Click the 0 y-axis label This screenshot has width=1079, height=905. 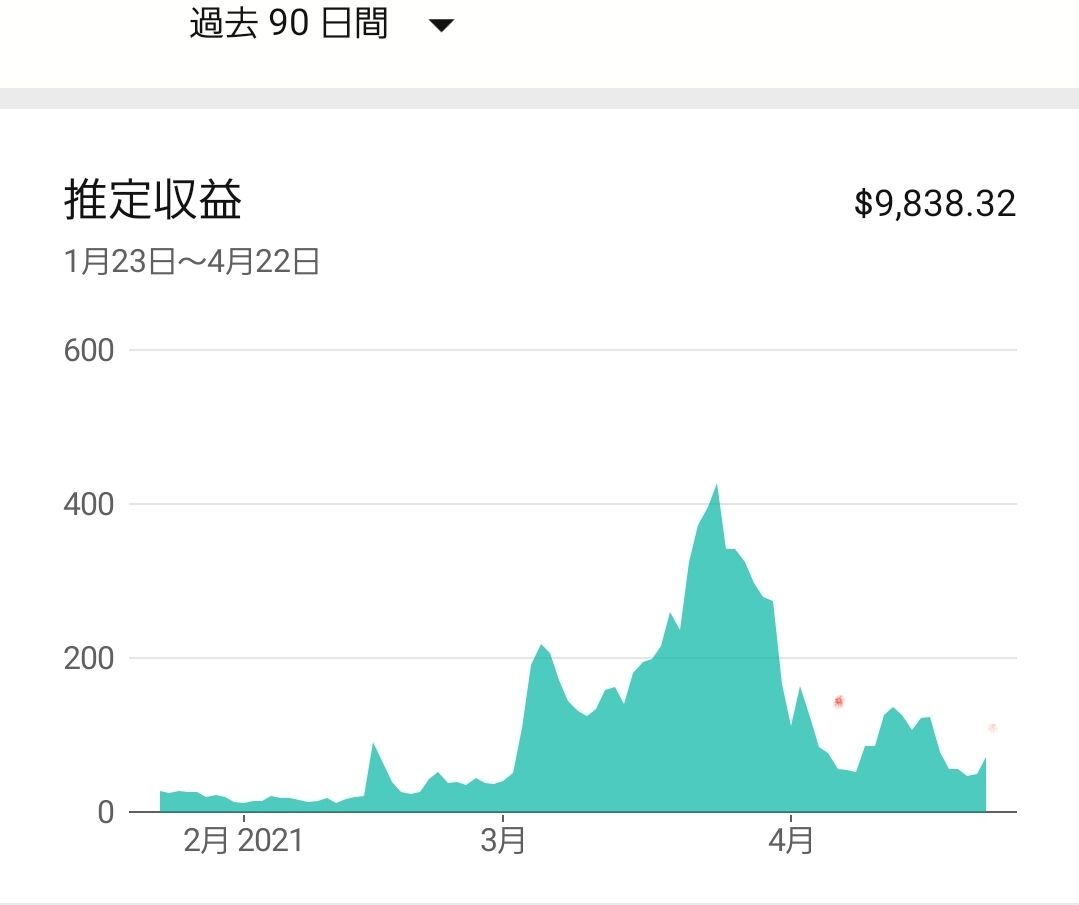(x=105, y=813)
